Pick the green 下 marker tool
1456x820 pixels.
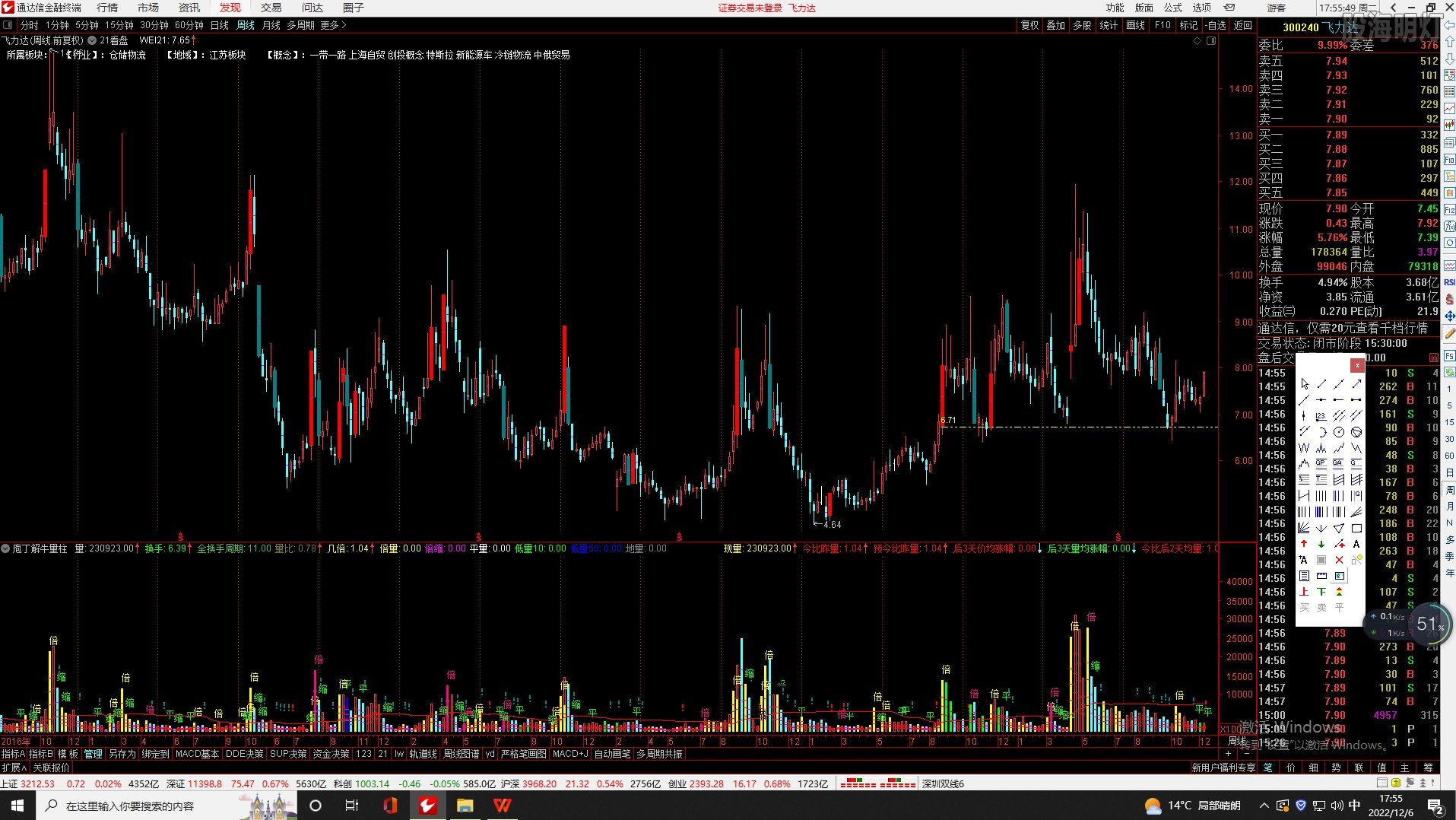(x=1321, y=591)
